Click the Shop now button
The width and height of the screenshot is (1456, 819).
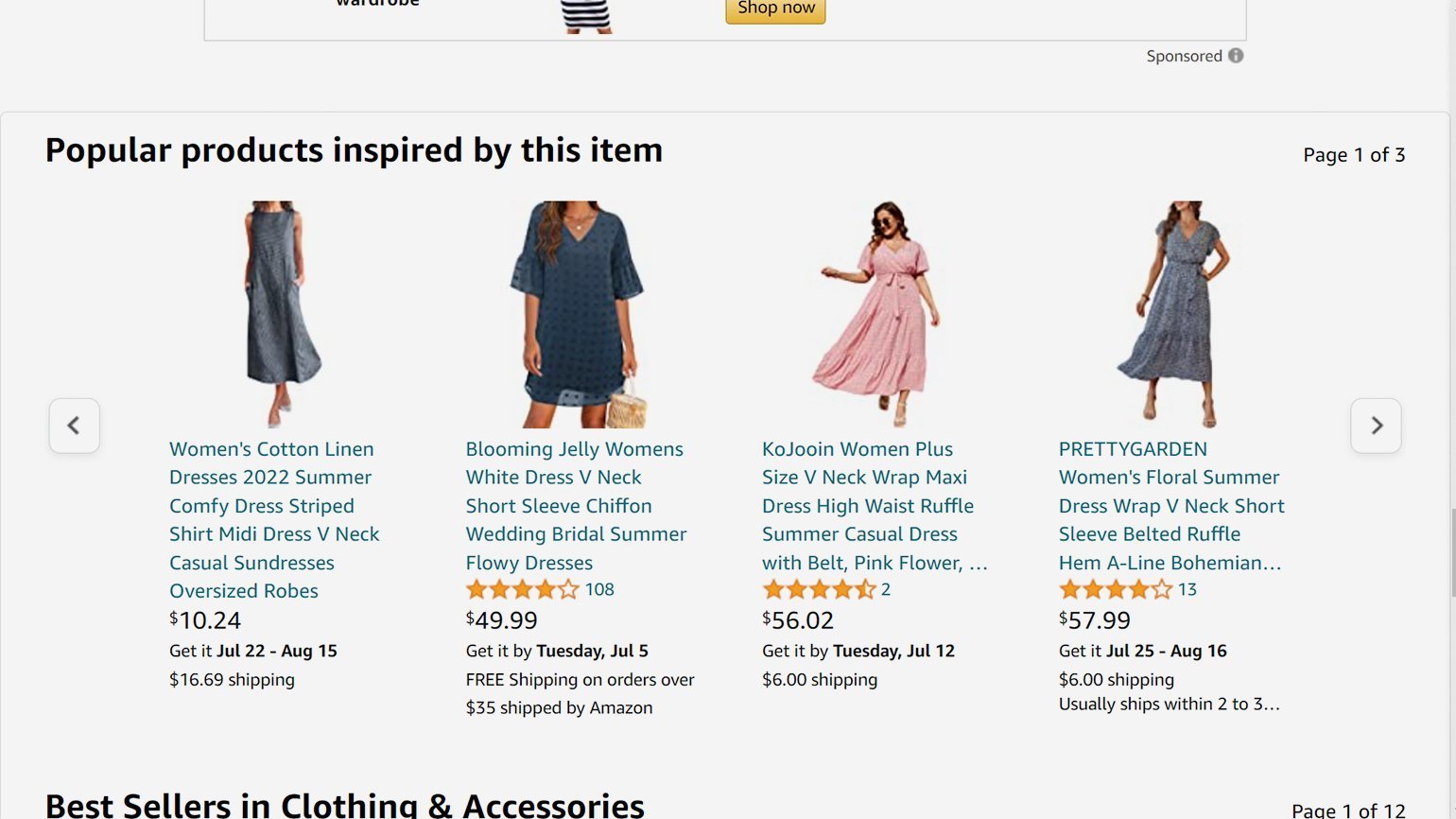point(775,9)
